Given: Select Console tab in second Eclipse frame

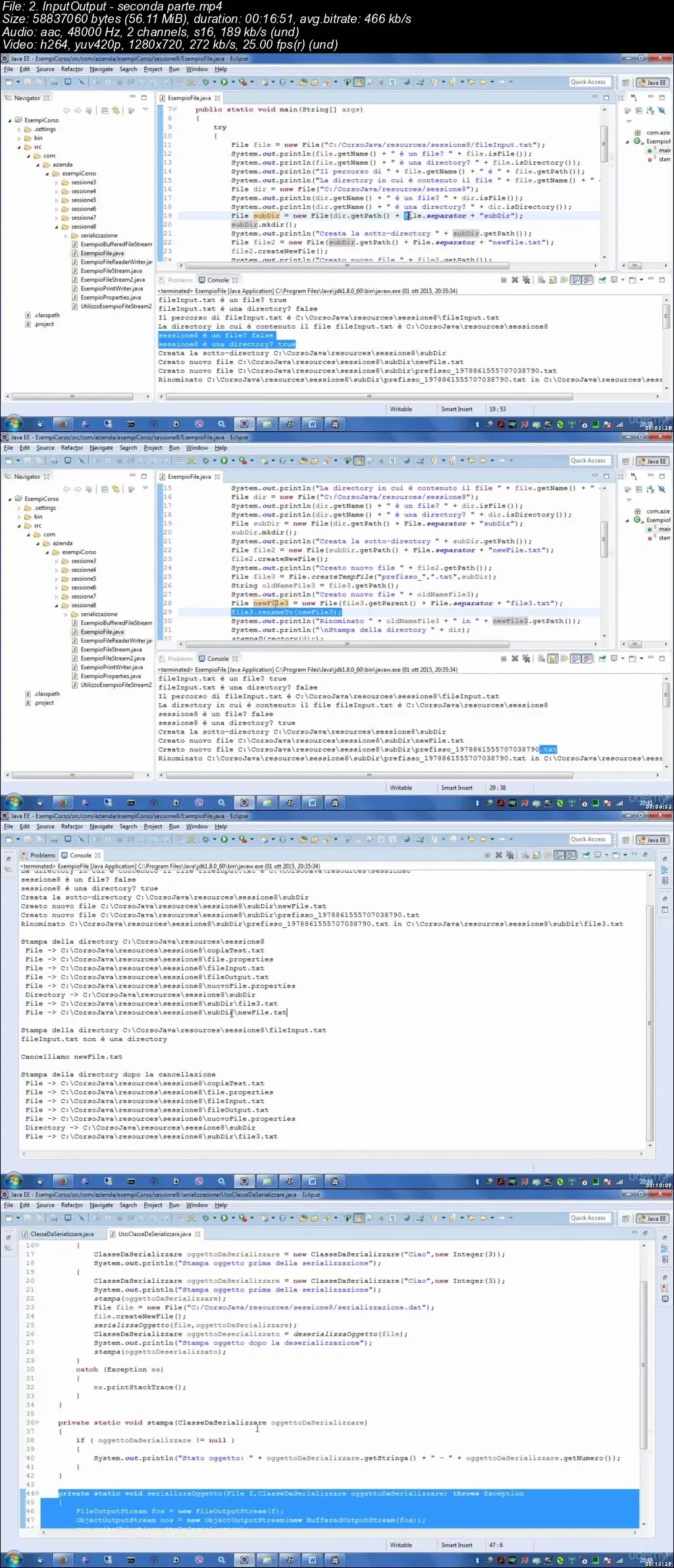Looking at the screenshot, I should click(x=218, y=659).
